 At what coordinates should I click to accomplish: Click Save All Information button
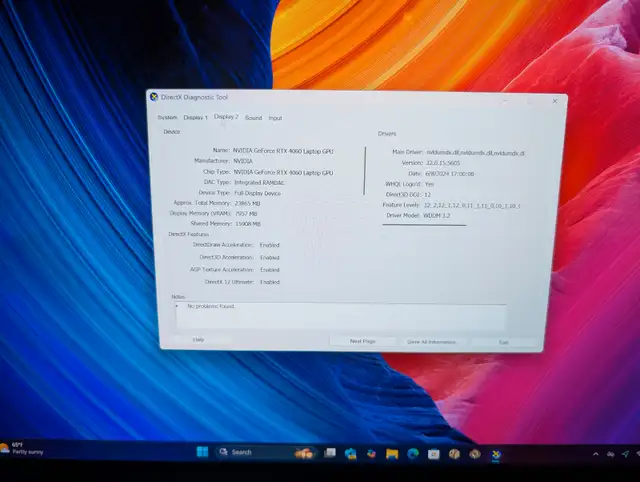coord(431,342)
